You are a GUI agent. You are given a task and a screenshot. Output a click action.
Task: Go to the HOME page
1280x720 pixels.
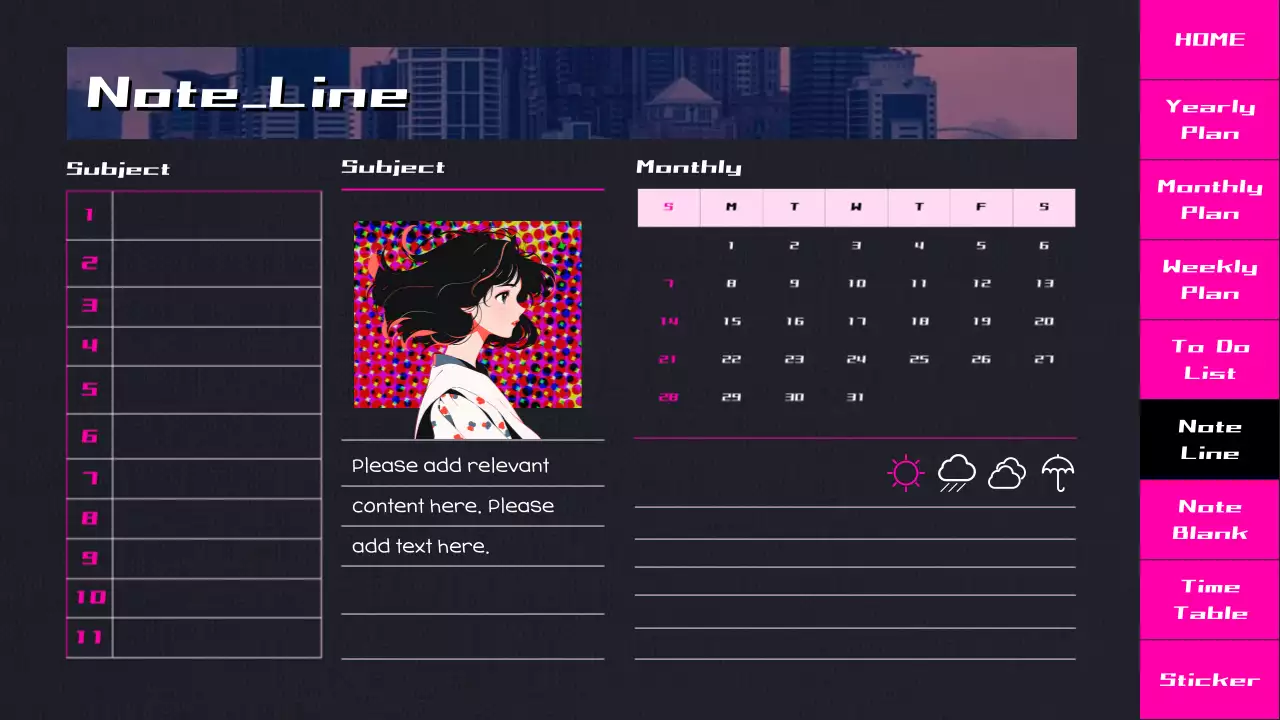coord(1209,40)
